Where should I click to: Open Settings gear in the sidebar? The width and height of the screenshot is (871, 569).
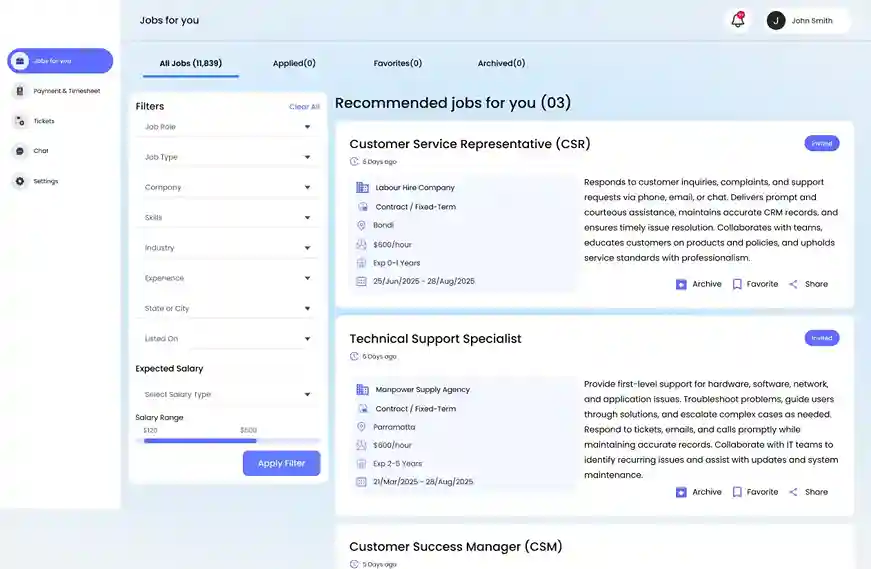pos(21,181)
